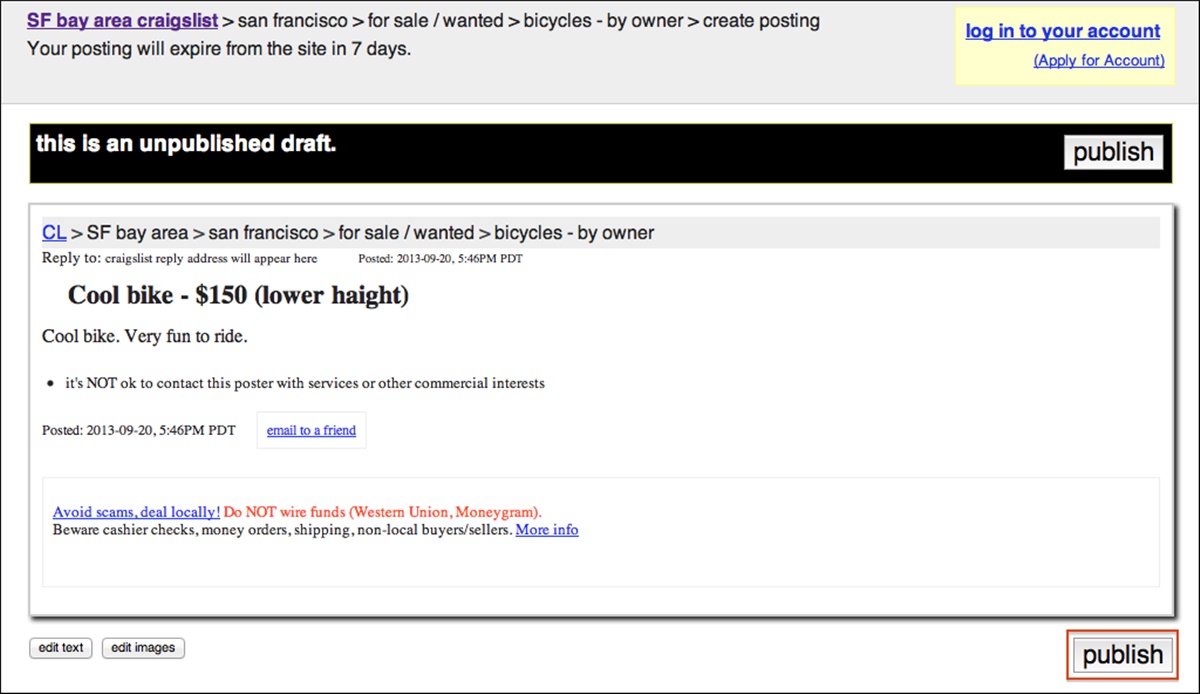The image size is (1200, 694).
Task: Open the More info scam link
Action: [547, 529]
